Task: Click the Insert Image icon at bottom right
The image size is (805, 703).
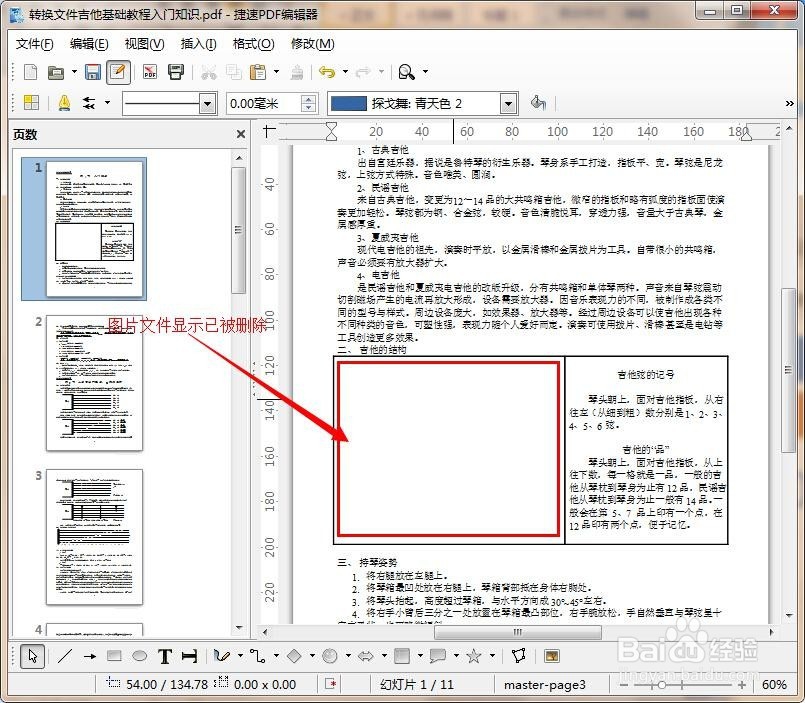Action: point(552,656)
